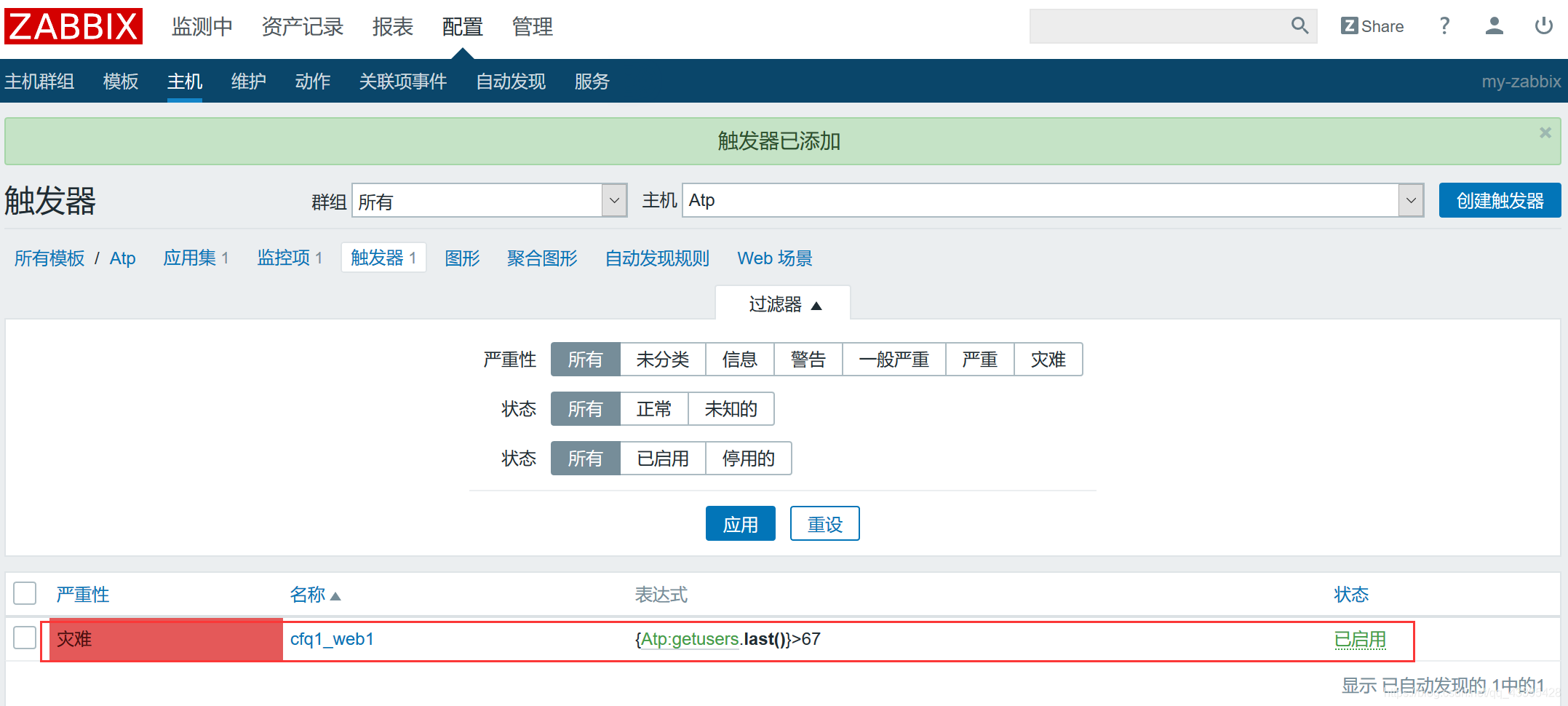Go to 维护 submenu
This screenshot has height=706, width=1568.
(249, 82)
